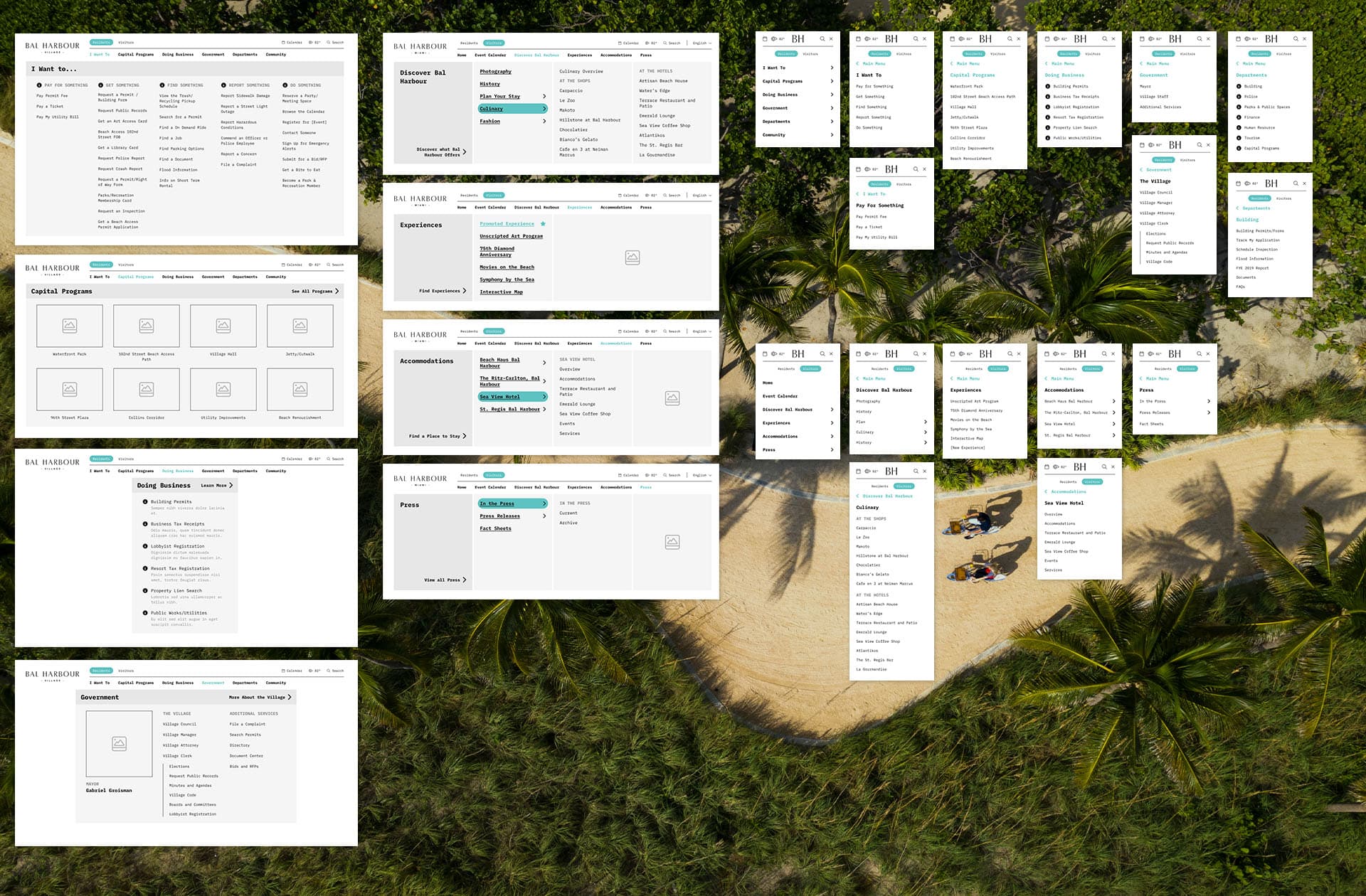Open Departments menu in Government page navigation
This screenshot has height=896, width=1366.
point(245,683)
